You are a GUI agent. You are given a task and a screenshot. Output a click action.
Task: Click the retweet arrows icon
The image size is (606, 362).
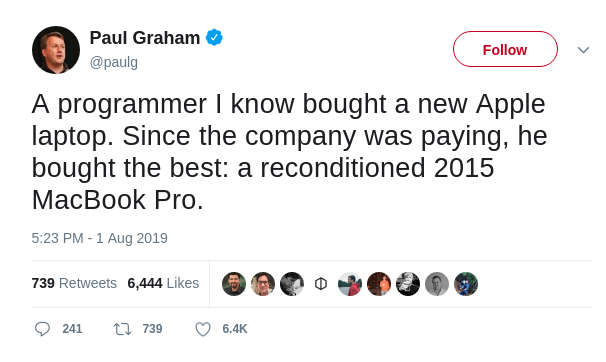click(x=123, y=329)
